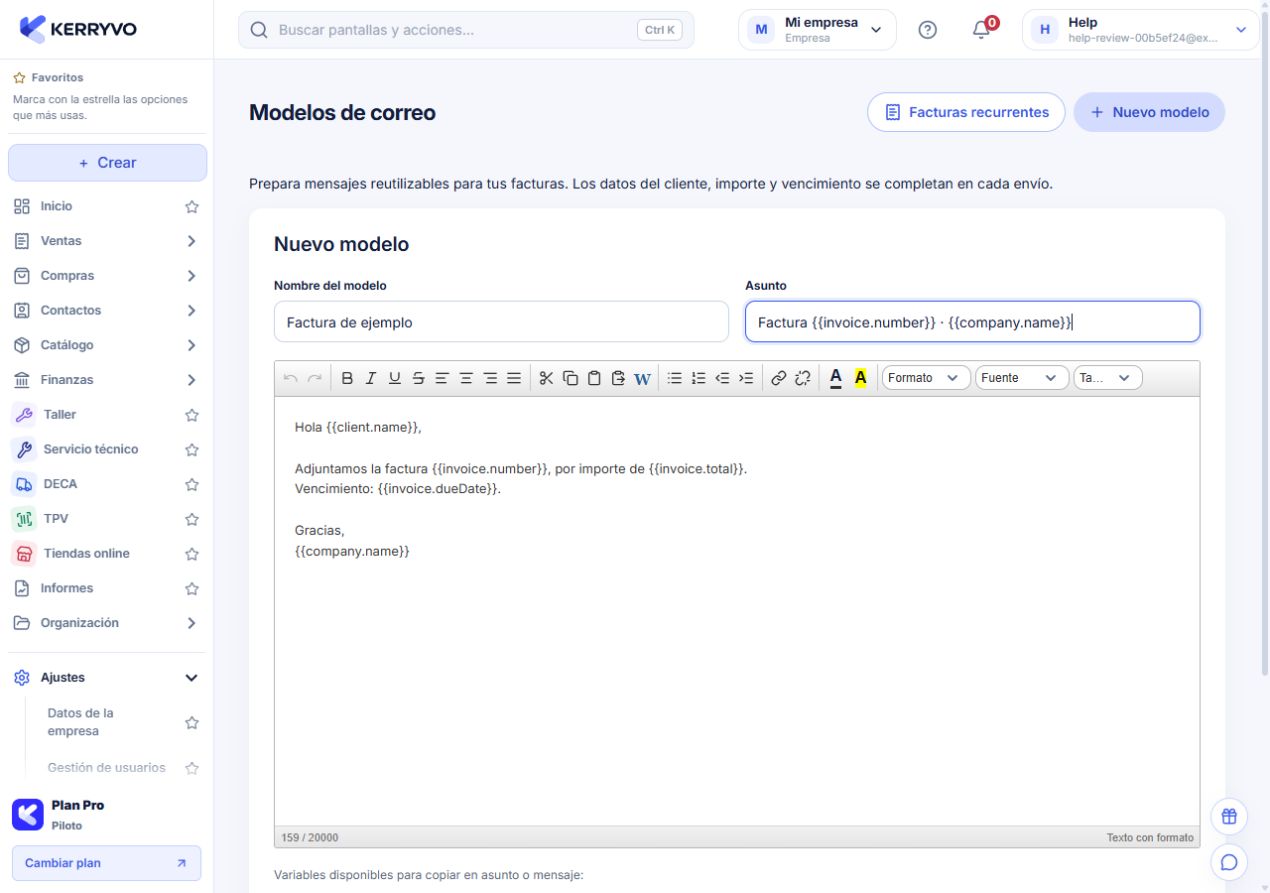1270x893 pixels.
Task: Increase the text indent
Action: coord(746,378)
